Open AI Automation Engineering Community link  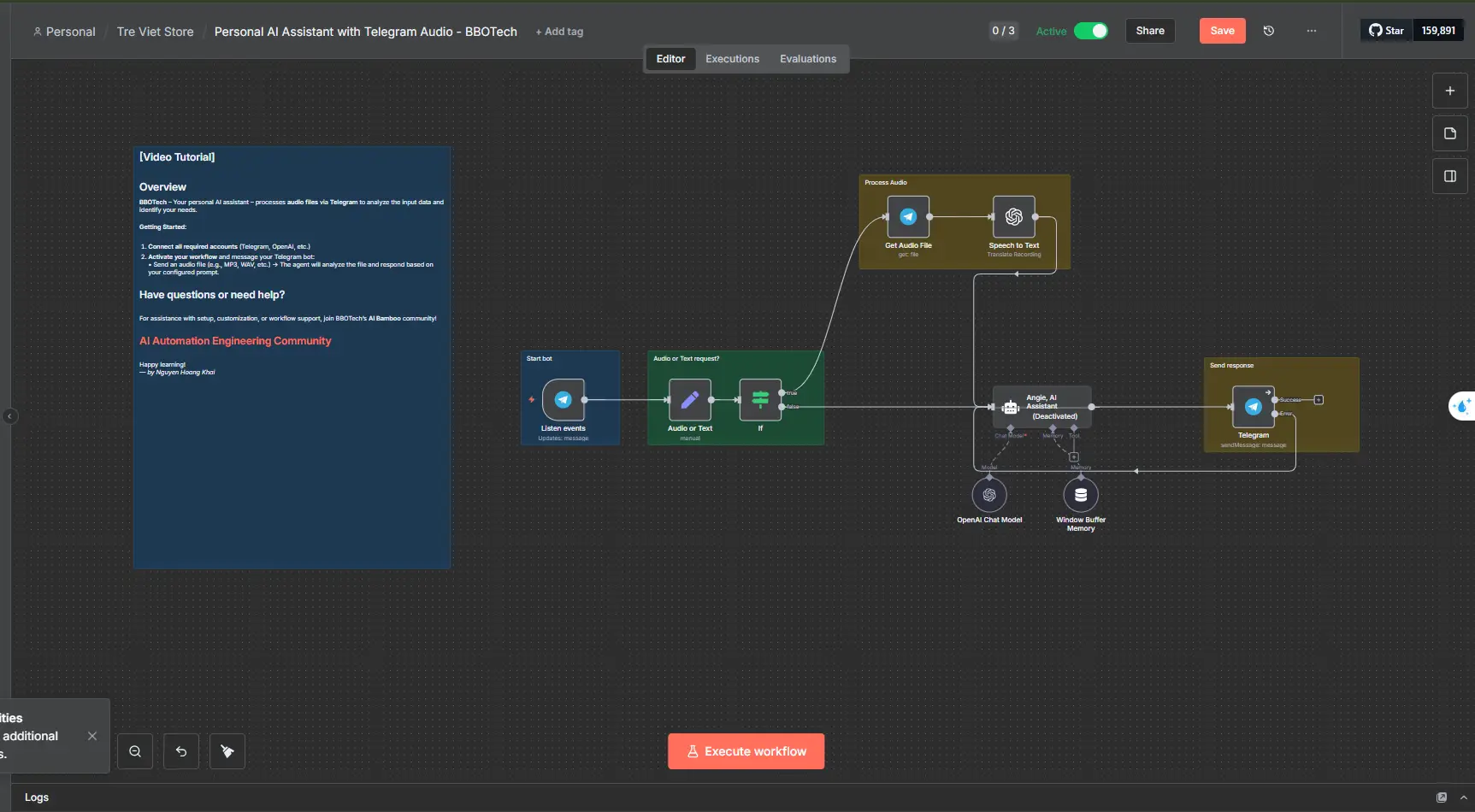point(235,341)
